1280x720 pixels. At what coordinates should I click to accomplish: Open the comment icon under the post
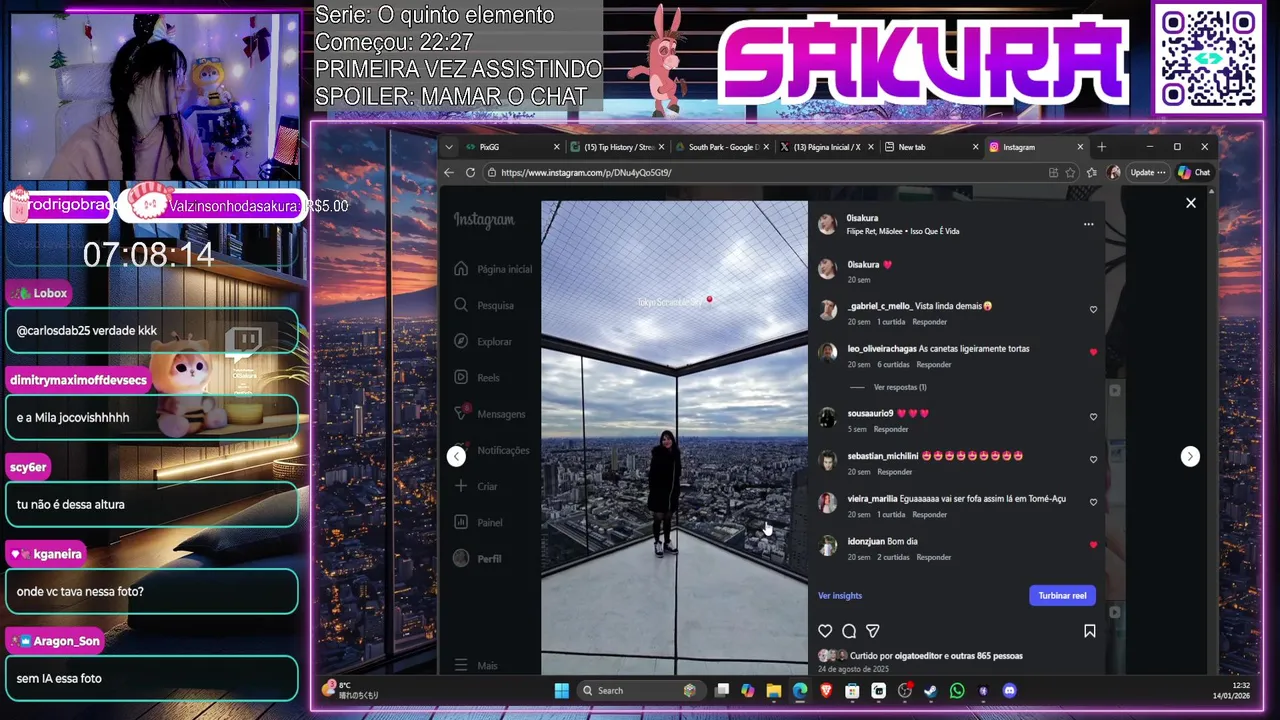[849, 631]
